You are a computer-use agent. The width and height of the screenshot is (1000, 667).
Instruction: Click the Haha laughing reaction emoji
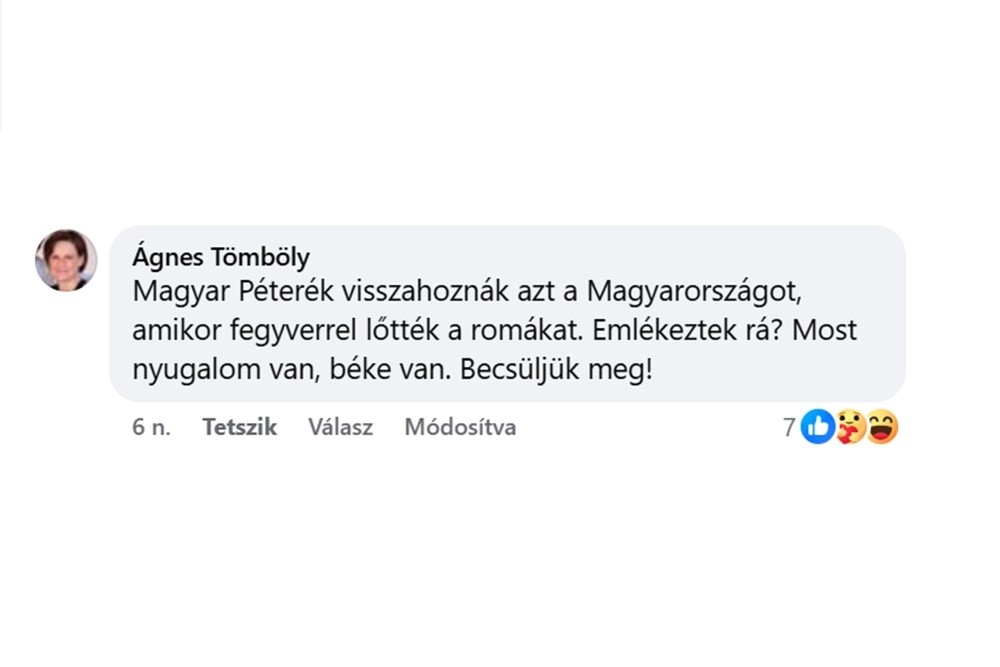882,427
